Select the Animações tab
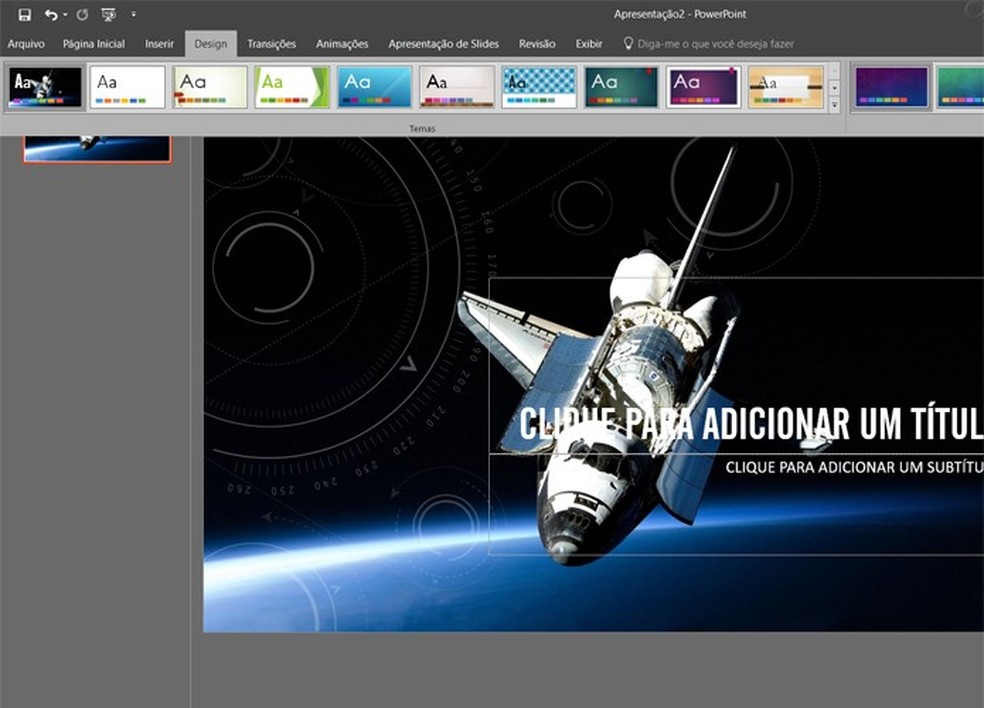Viewport: 984px width, 708px height. tap(342, 44)
